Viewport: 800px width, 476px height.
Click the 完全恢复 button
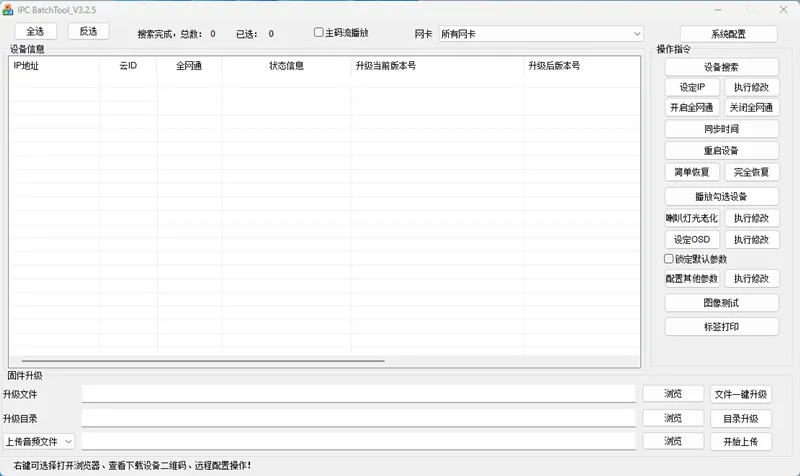click(751, 172)
